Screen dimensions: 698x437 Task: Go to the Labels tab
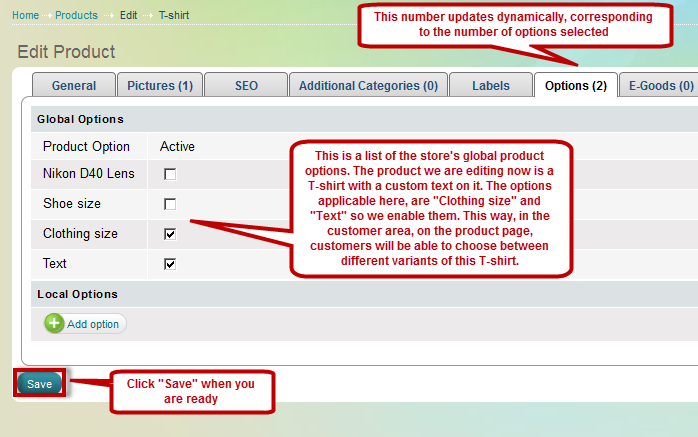pos(490,86)
